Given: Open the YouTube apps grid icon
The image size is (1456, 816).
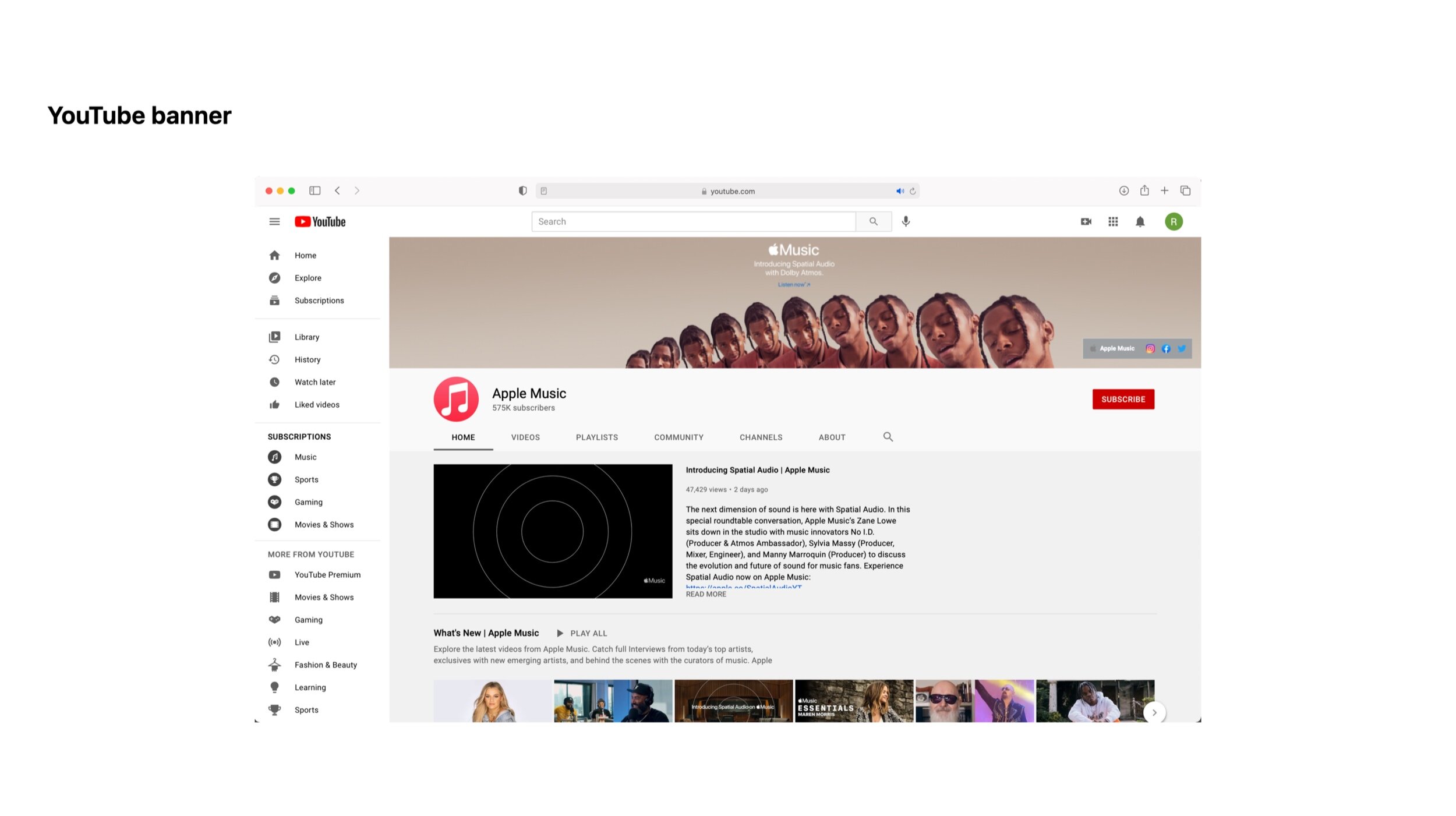Looking at the screenshot, I should (1113, 221).
